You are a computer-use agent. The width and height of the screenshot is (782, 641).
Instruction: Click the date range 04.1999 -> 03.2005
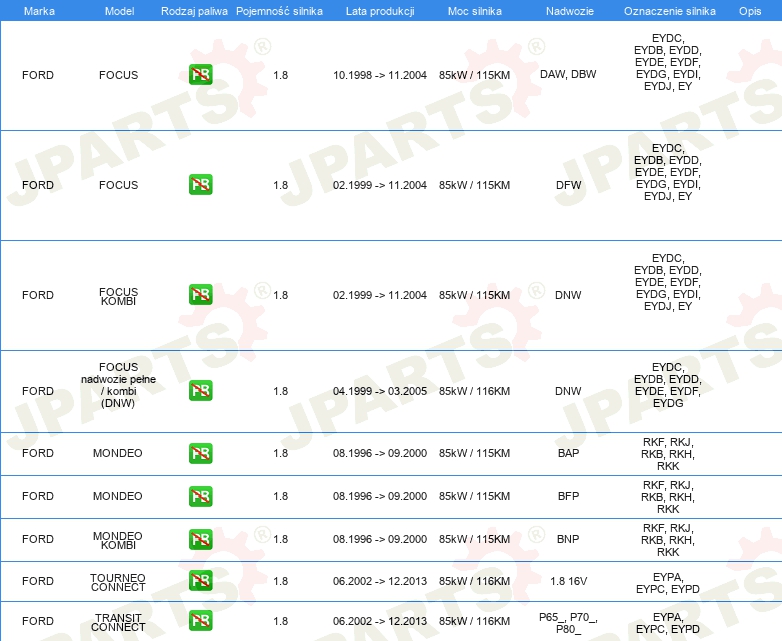(380, 391)
